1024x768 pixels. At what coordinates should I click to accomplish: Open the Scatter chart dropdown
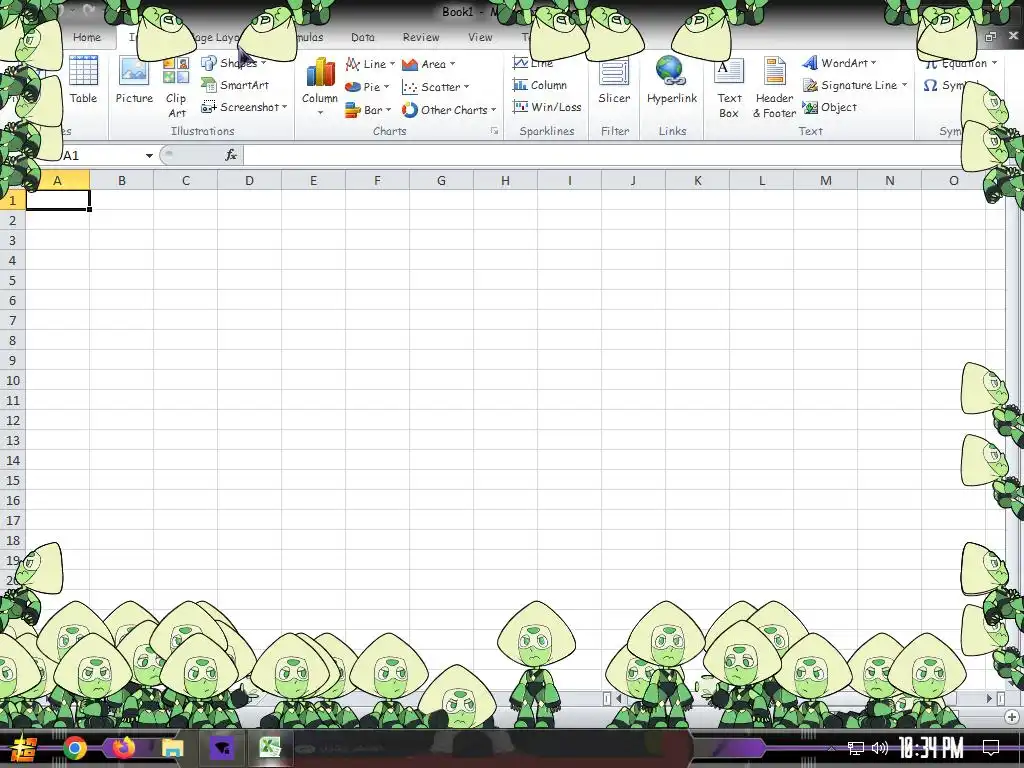click(436, 87)
